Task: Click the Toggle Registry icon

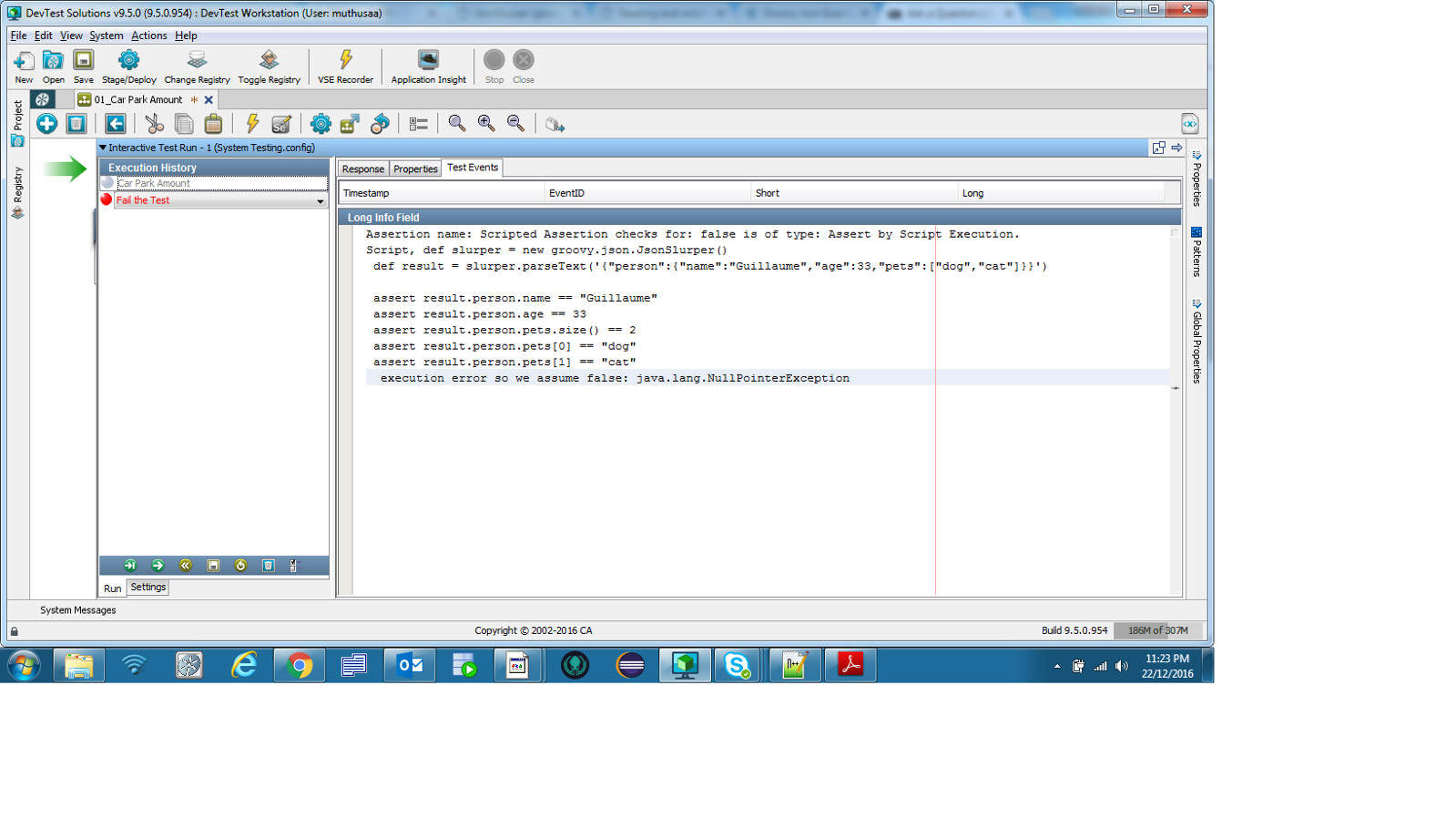Action: pyautogui.click(x=269, y=60)
